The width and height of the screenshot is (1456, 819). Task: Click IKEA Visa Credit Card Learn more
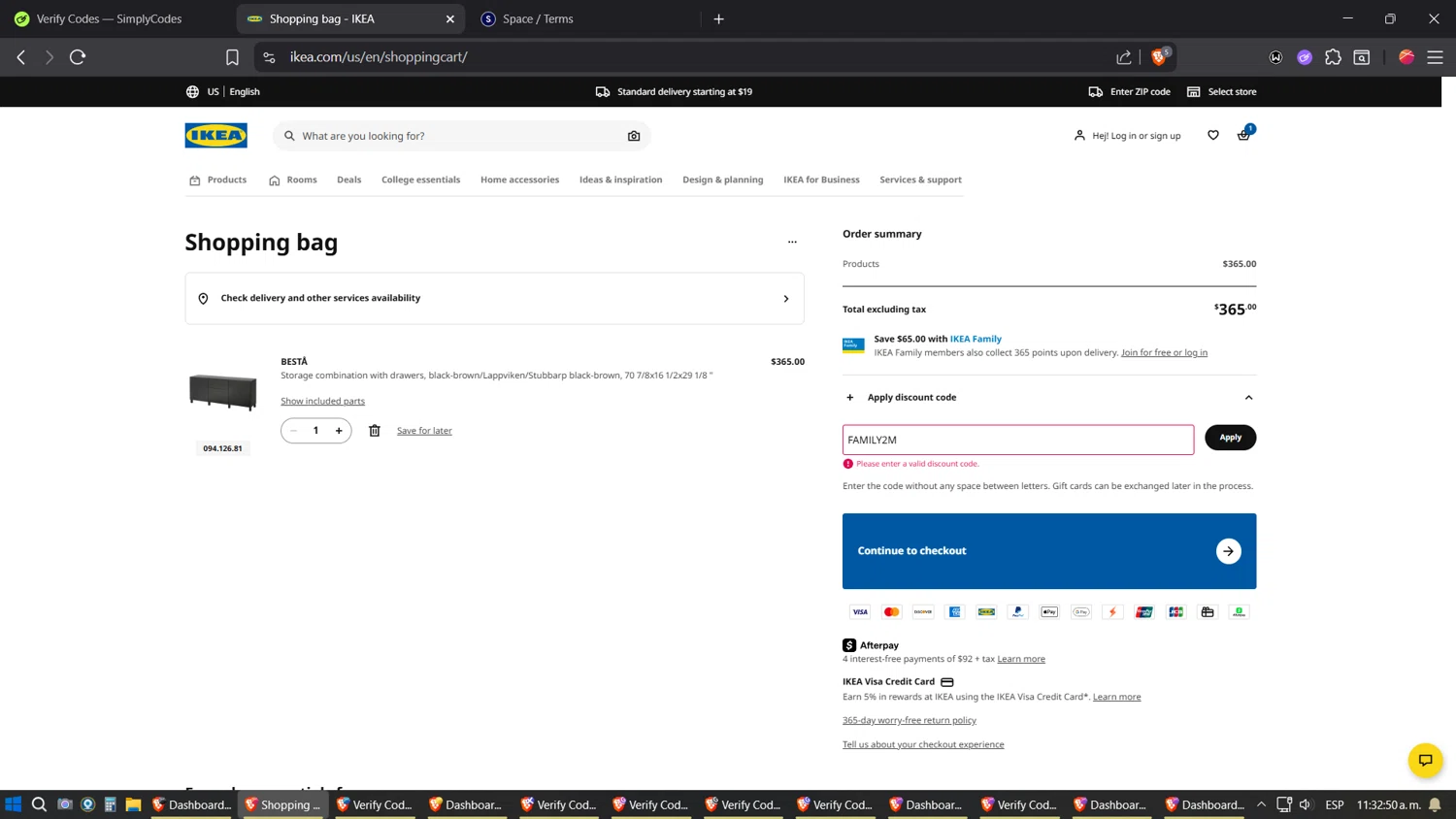pos(1116,697)
